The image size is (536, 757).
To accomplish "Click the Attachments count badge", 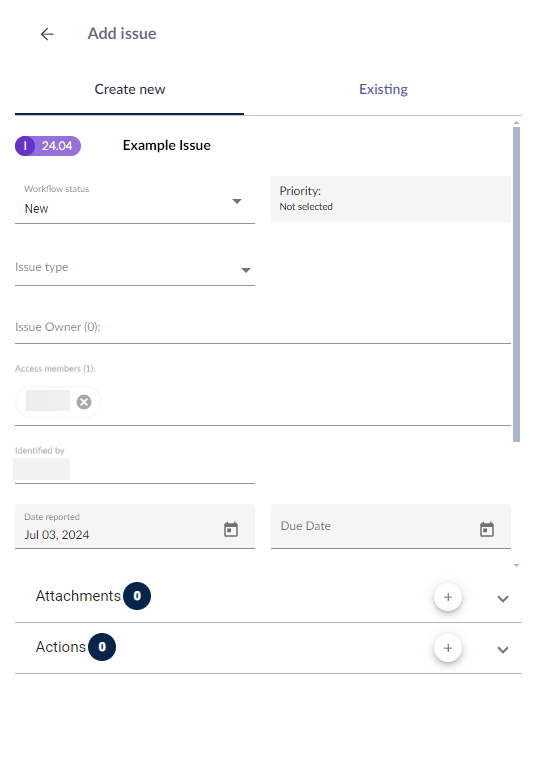I will [137, 596].
